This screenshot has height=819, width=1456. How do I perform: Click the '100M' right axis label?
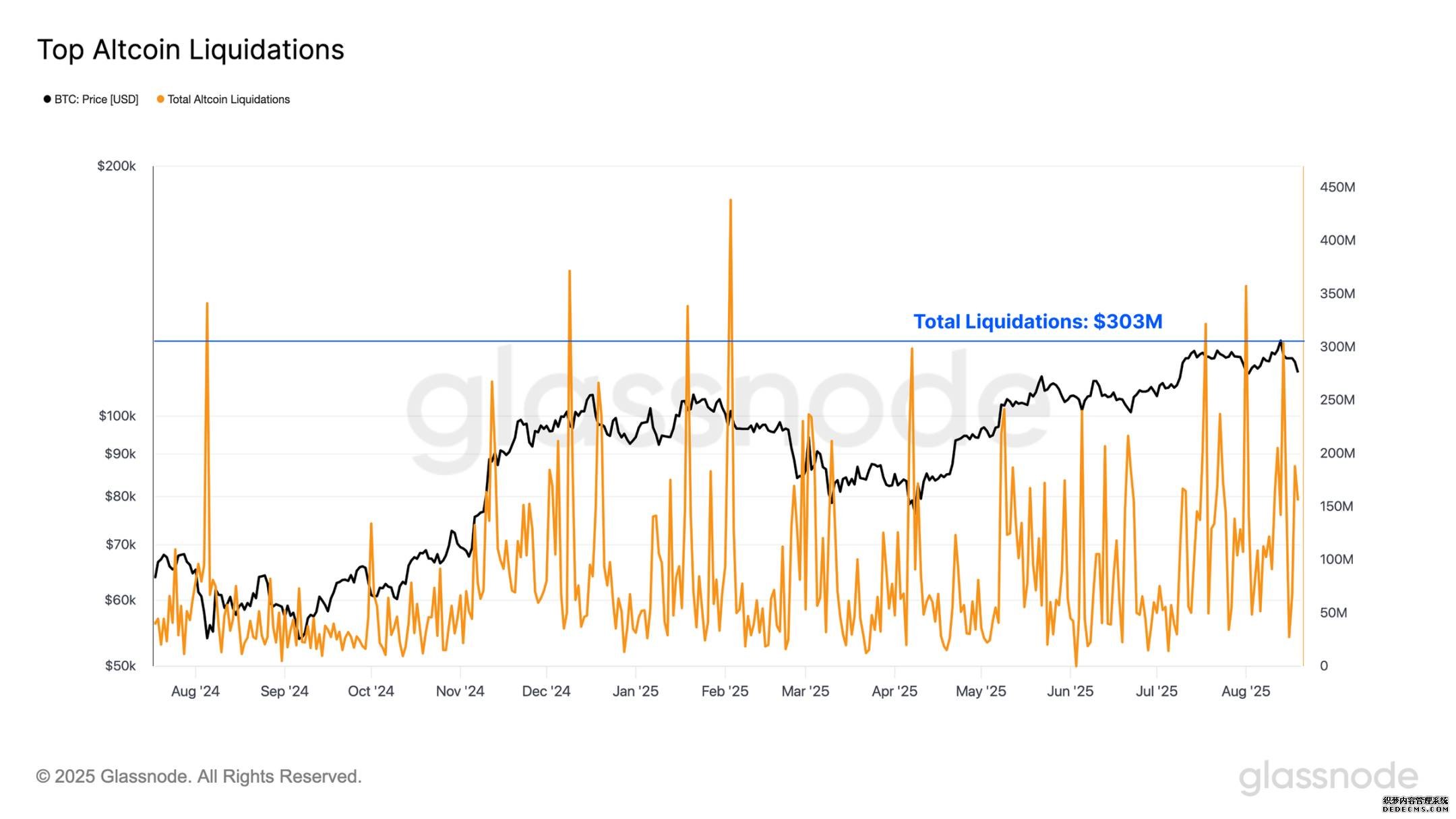pos(1336,559)
